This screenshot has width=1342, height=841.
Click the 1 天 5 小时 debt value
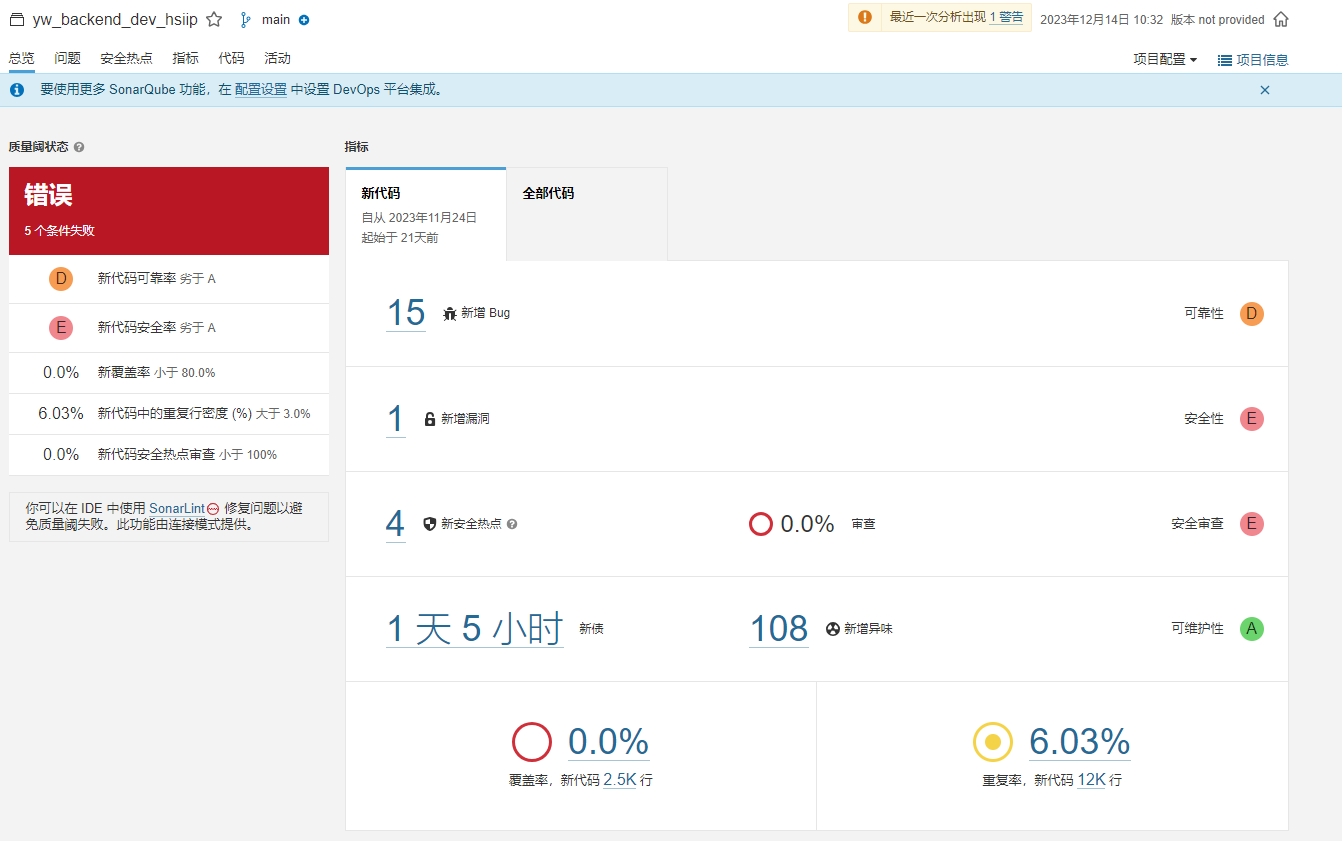coord(475,629)
